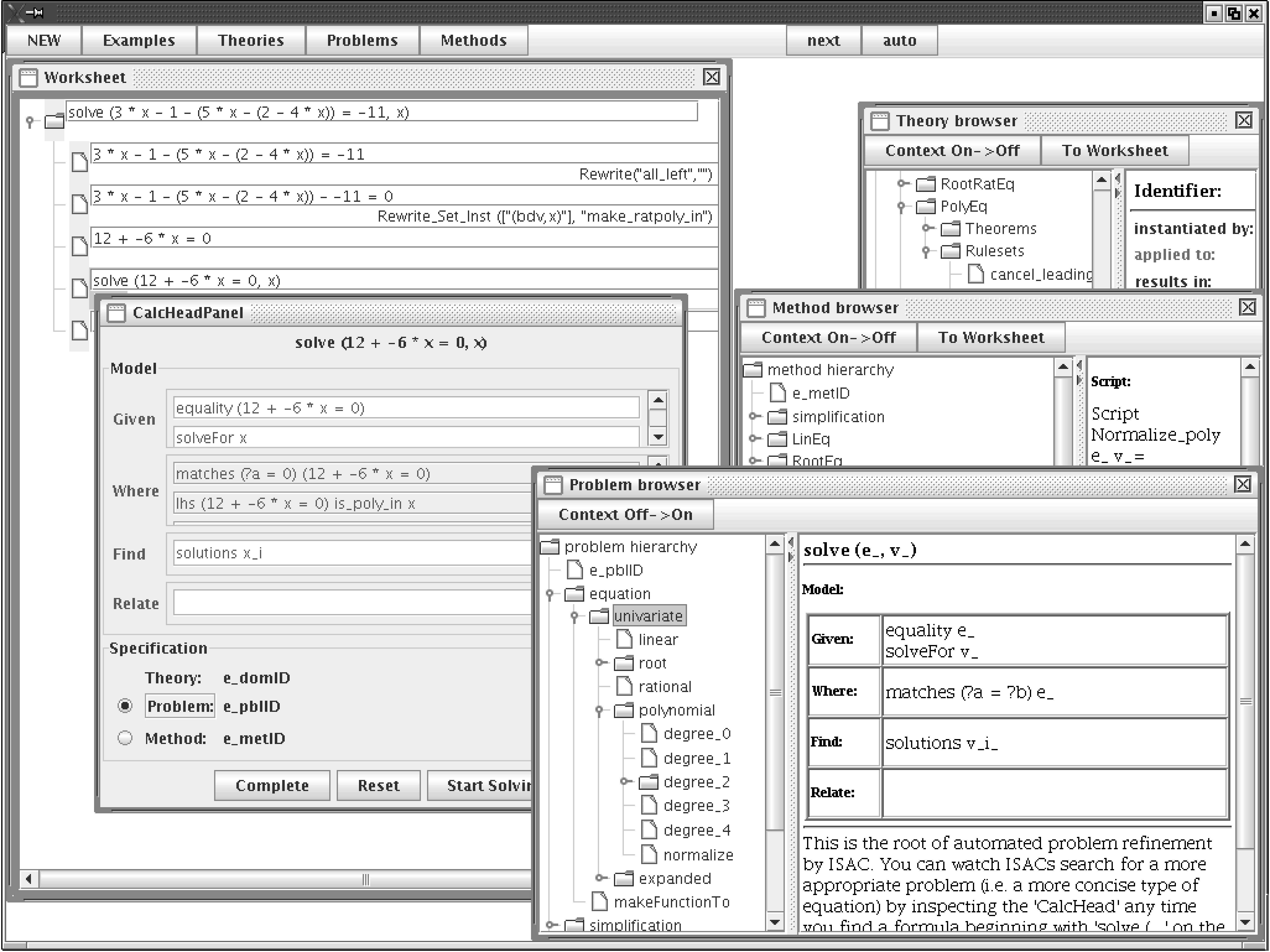This screenshot has height=952, width=1270.
Task: Select the Method radio button
Action: tap(125, 738)
